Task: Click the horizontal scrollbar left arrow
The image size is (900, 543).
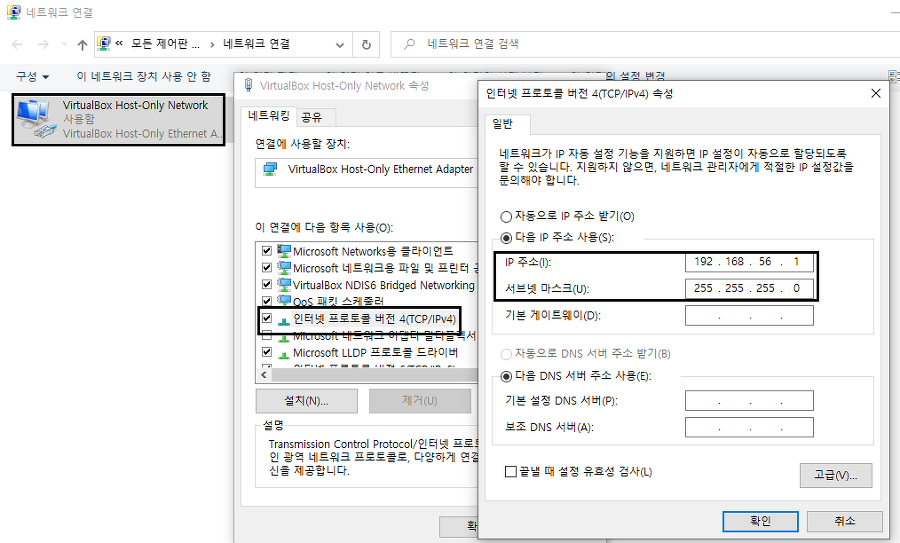Action: click(x=264, y=375)
